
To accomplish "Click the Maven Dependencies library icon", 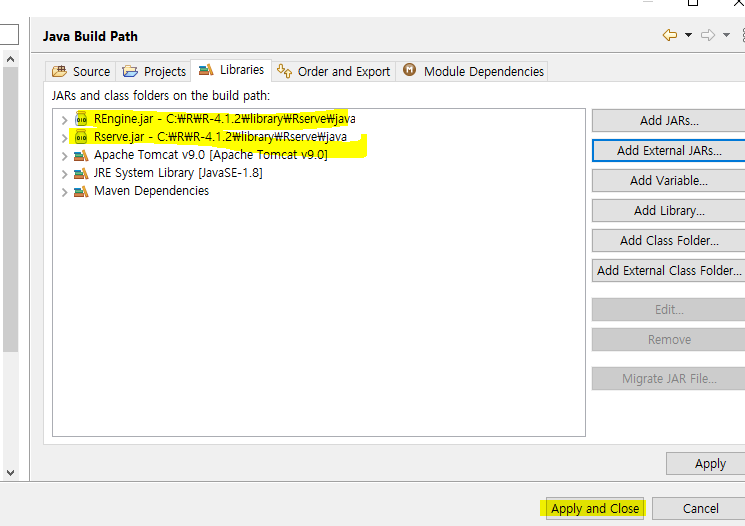I will coord(81,191).
